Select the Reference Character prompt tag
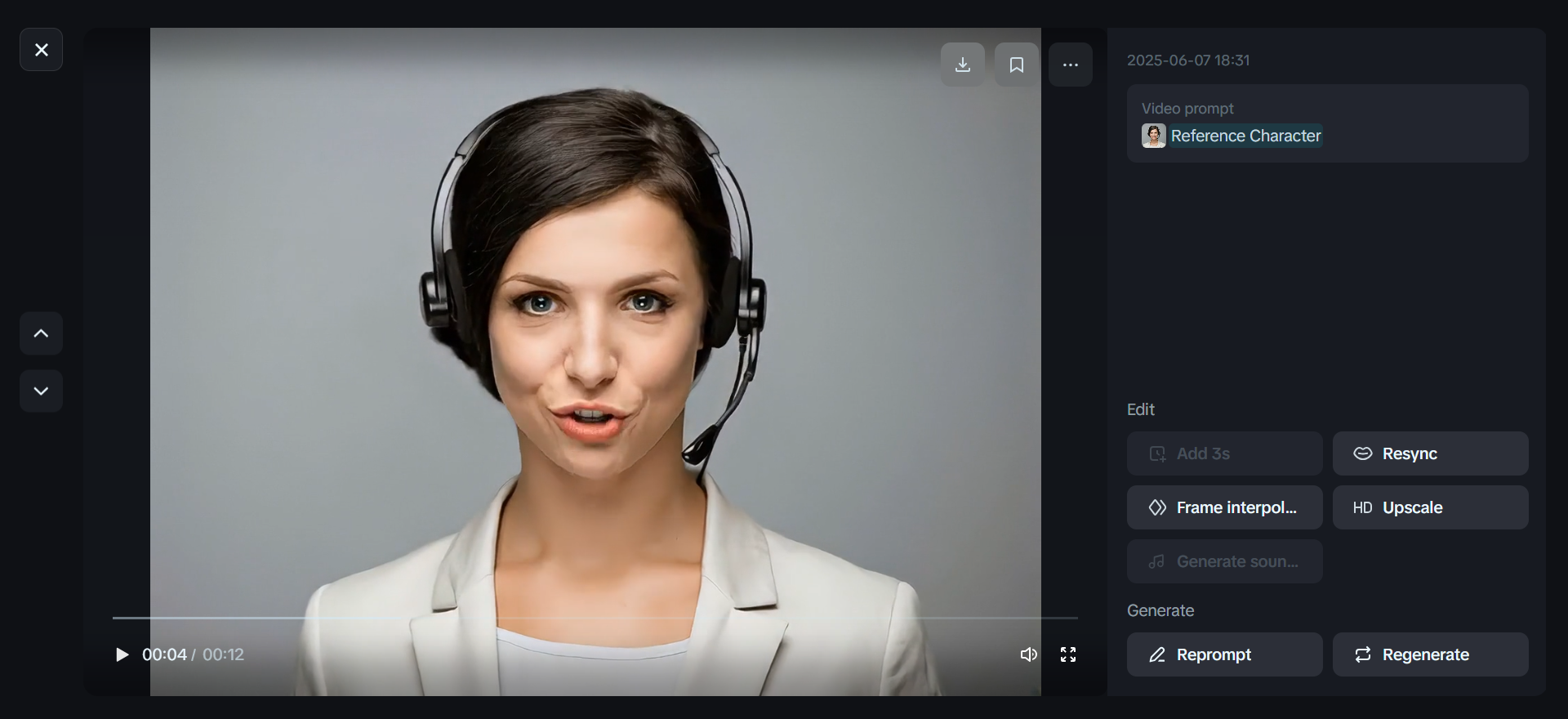Image resolution: width=1568 pixels, height=719 pixels. coord(1245,136)
